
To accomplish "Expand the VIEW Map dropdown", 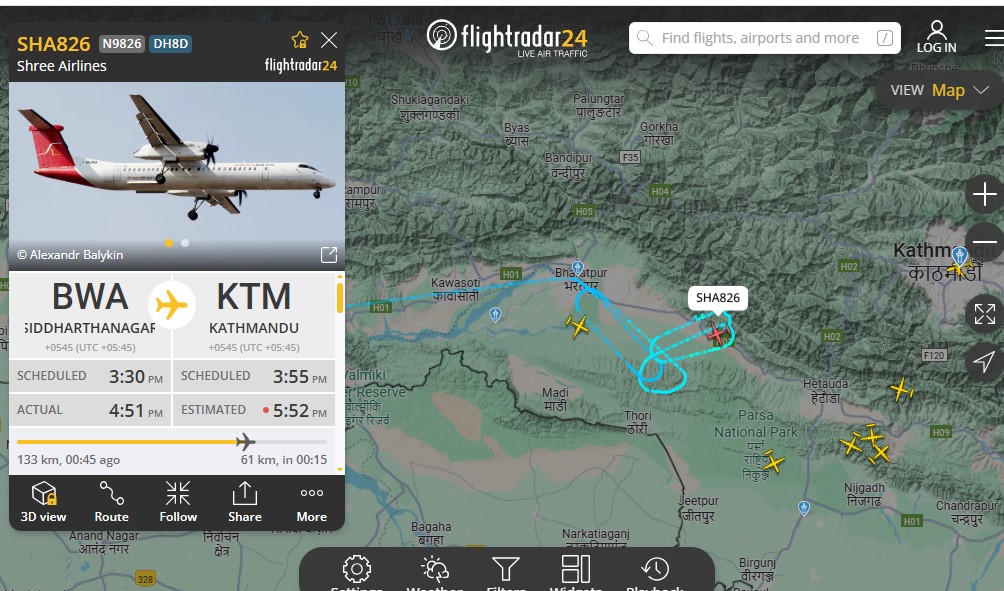I will point(939,90).
